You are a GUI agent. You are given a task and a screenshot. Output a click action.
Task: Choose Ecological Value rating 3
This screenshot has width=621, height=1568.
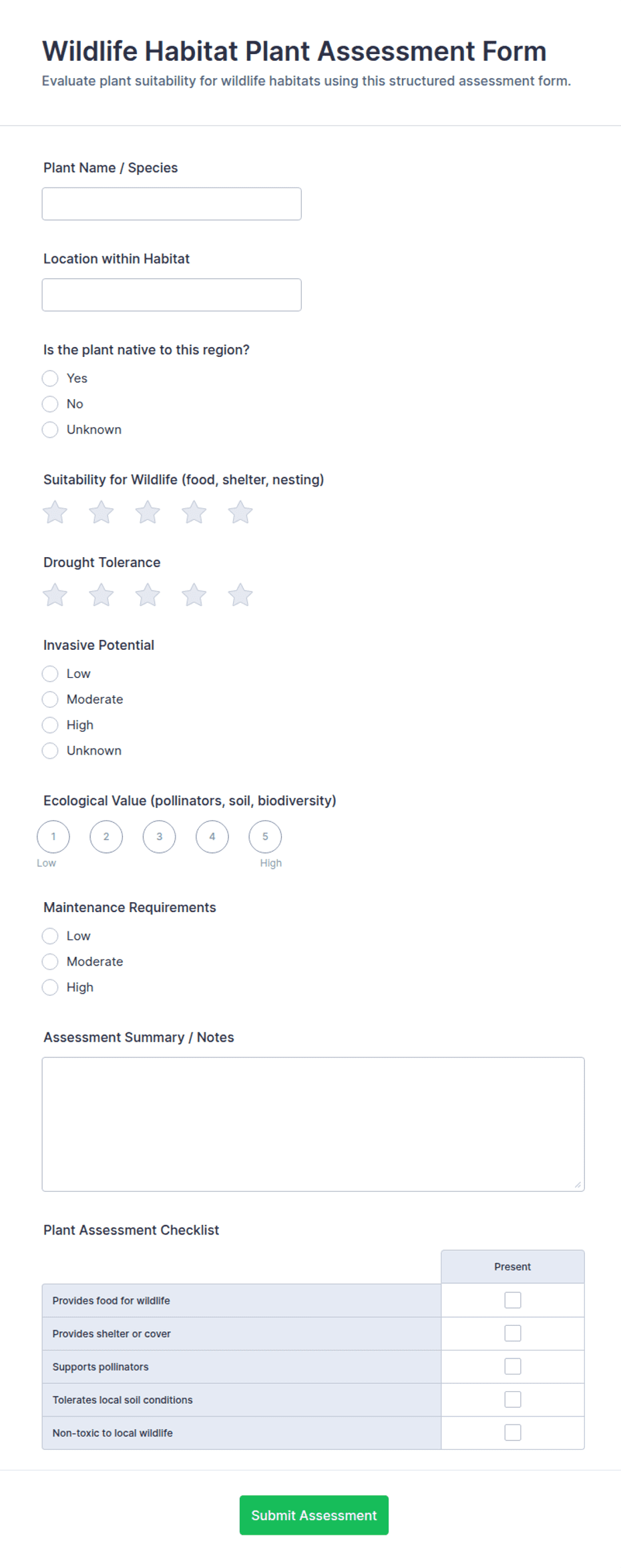coord(160,837)
